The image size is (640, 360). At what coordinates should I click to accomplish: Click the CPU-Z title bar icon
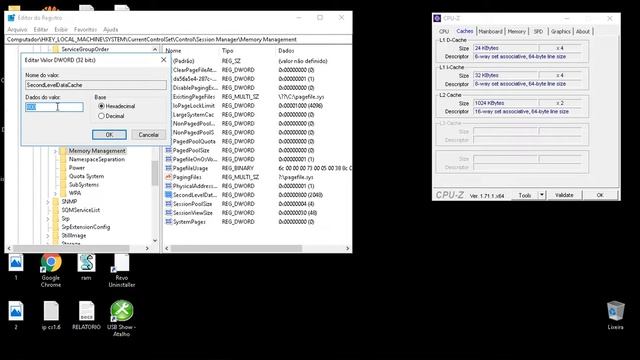[x=437, y=18]
